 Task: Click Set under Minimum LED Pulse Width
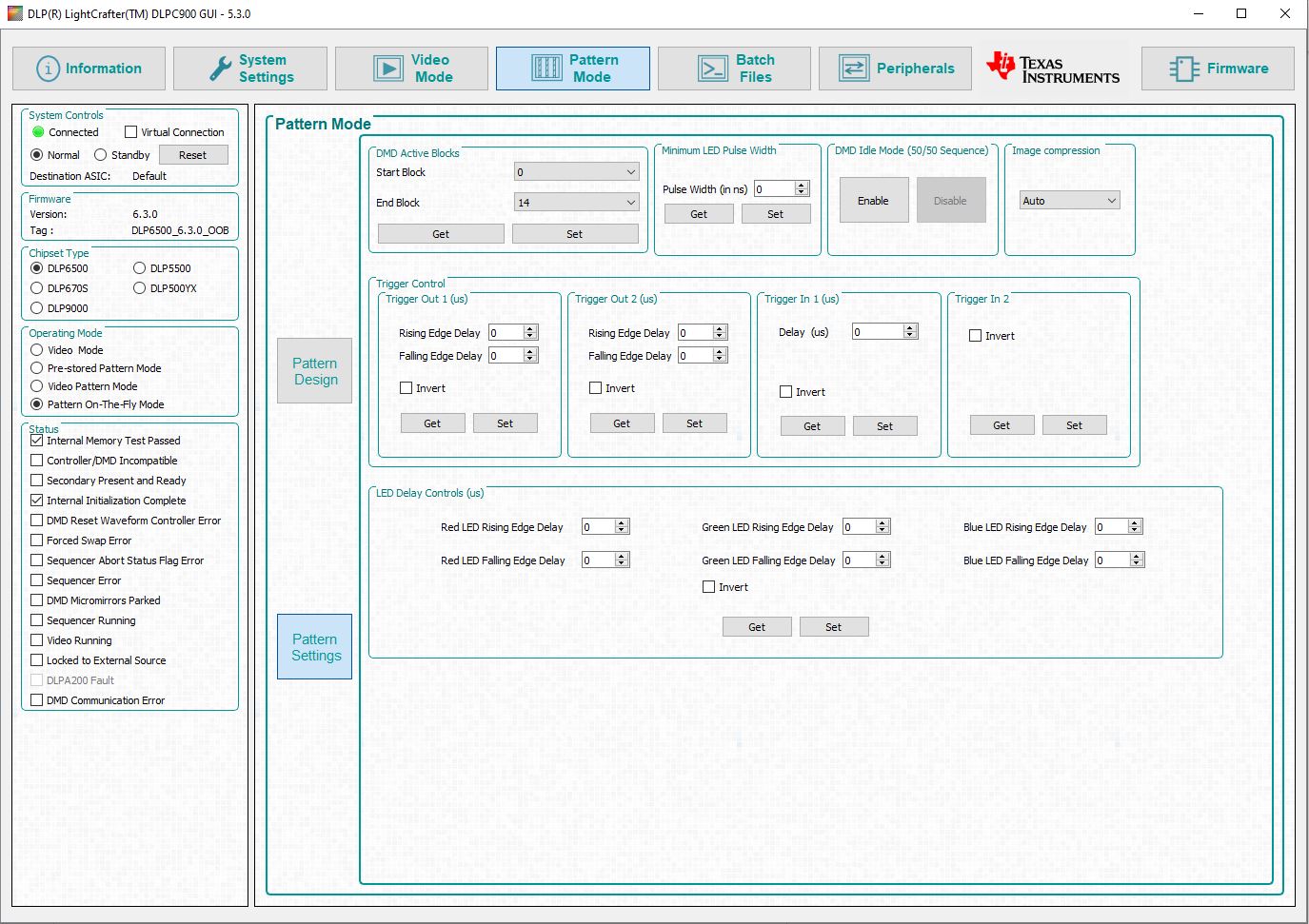(776, 214)
